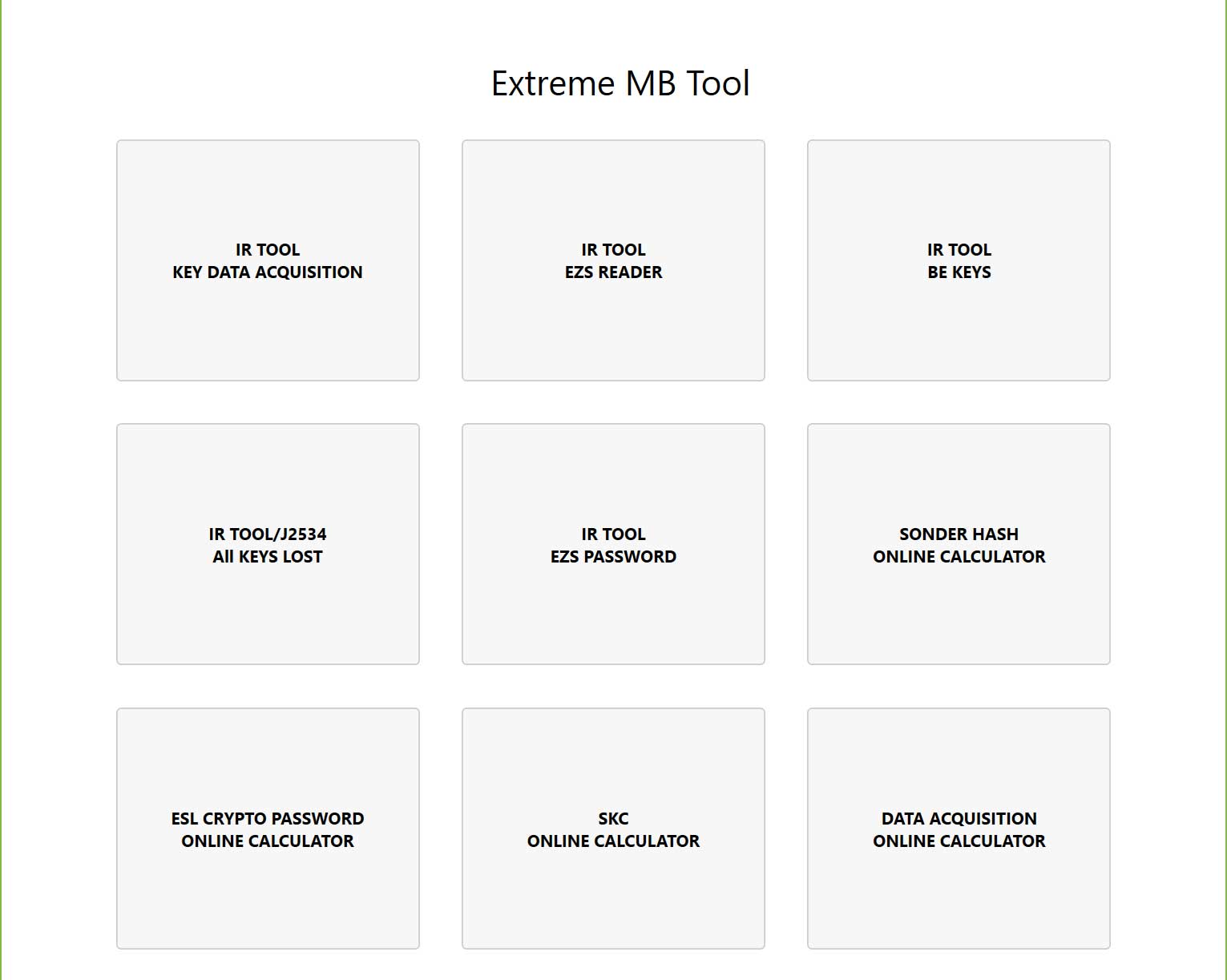Click the data acquisition calculator bottom right
Image resolution: width=1227 pixels, height=980 pixels.
[959, 829]
